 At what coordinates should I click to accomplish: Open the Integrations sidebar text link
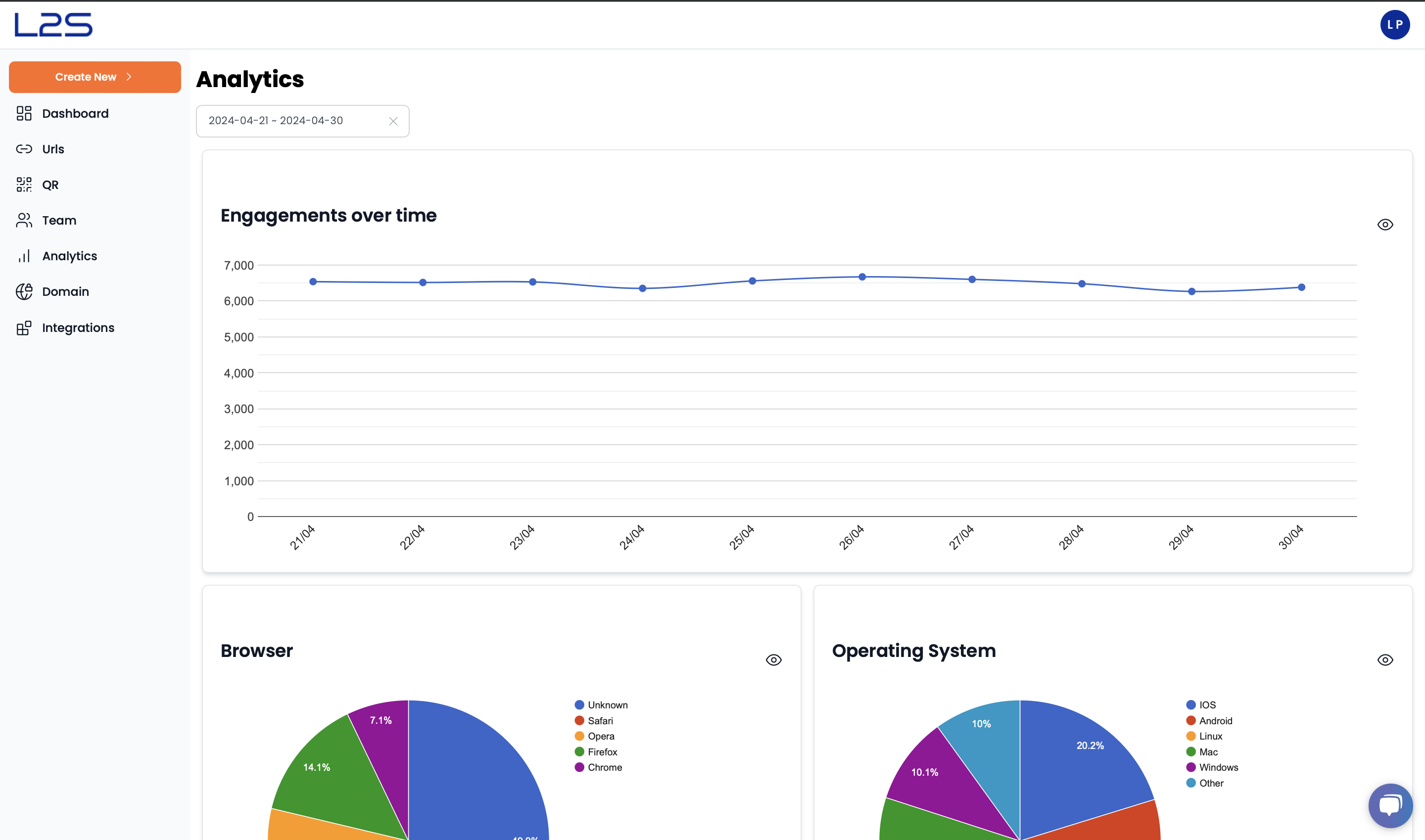click(x=78, y=327)
